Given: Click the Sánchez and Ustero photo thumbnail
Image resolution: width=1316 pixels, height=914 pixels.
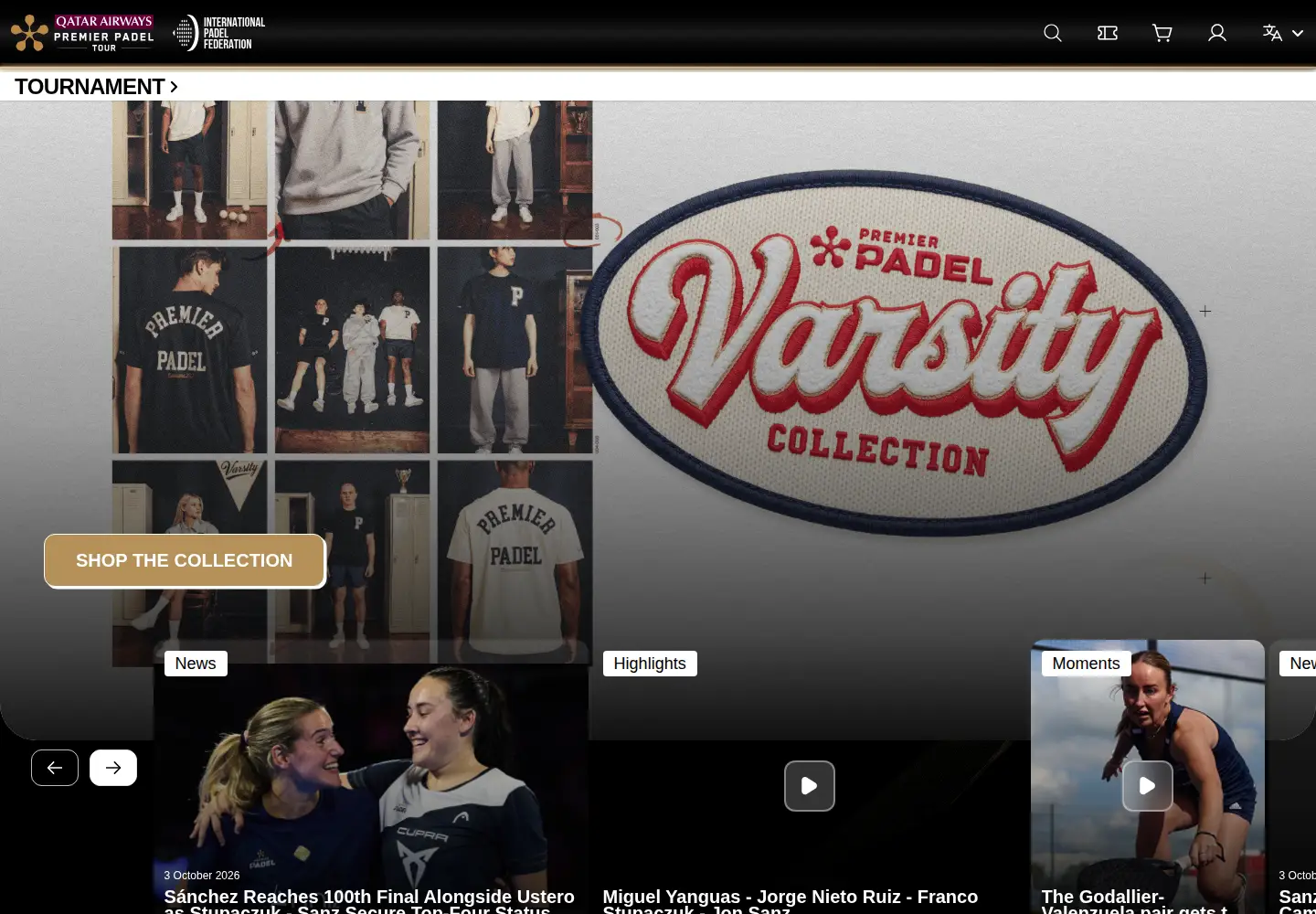Looking at the screenshot, I should coord(371,777).
